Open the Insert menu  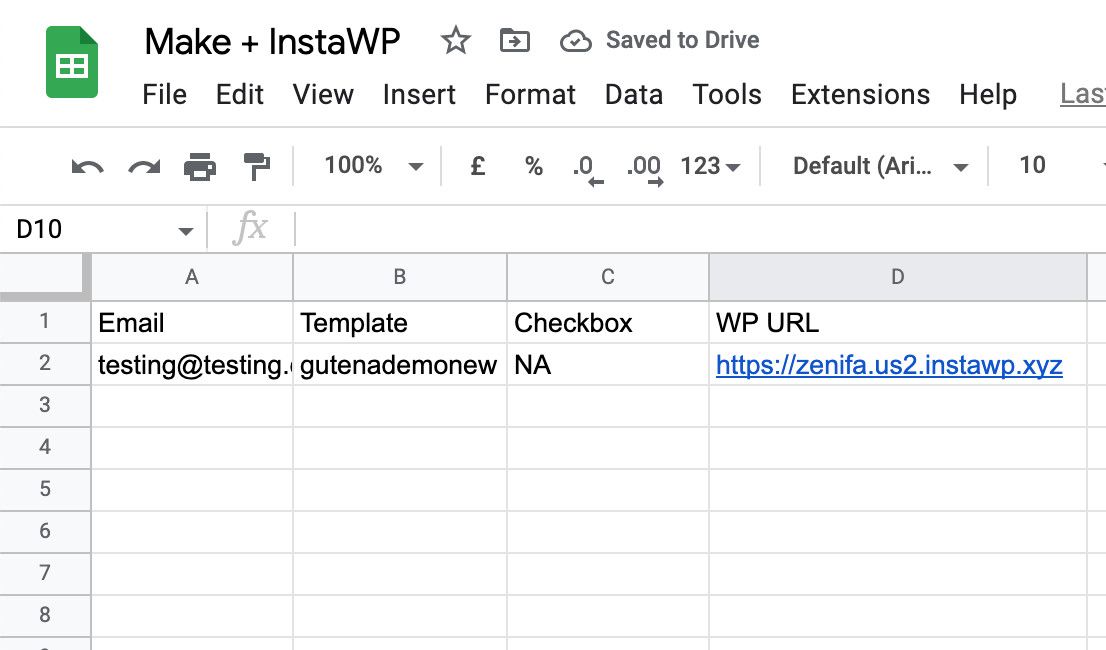point(419,94)
